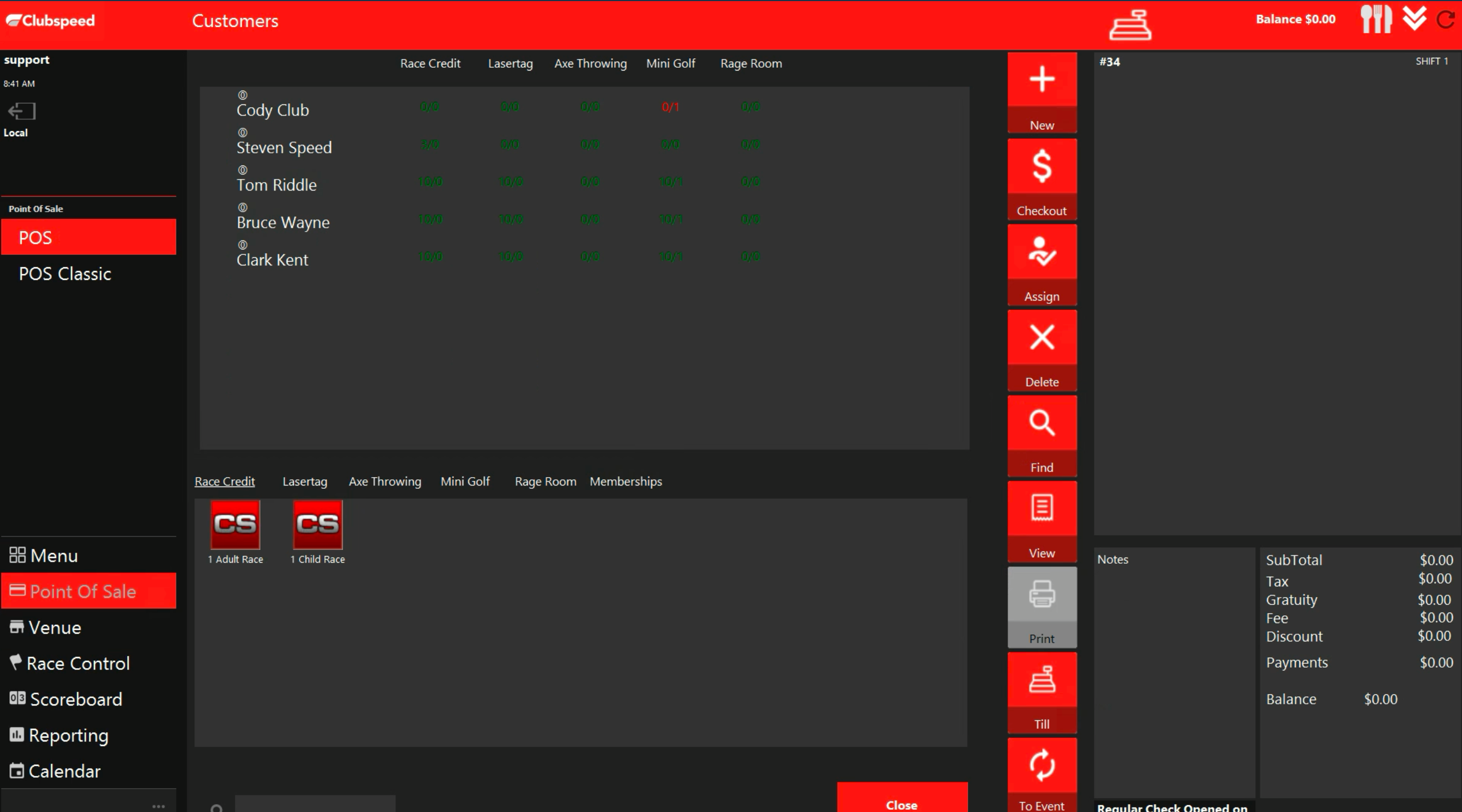
Task: Expand the double chevron down arrow
Action: [1414, 18]
